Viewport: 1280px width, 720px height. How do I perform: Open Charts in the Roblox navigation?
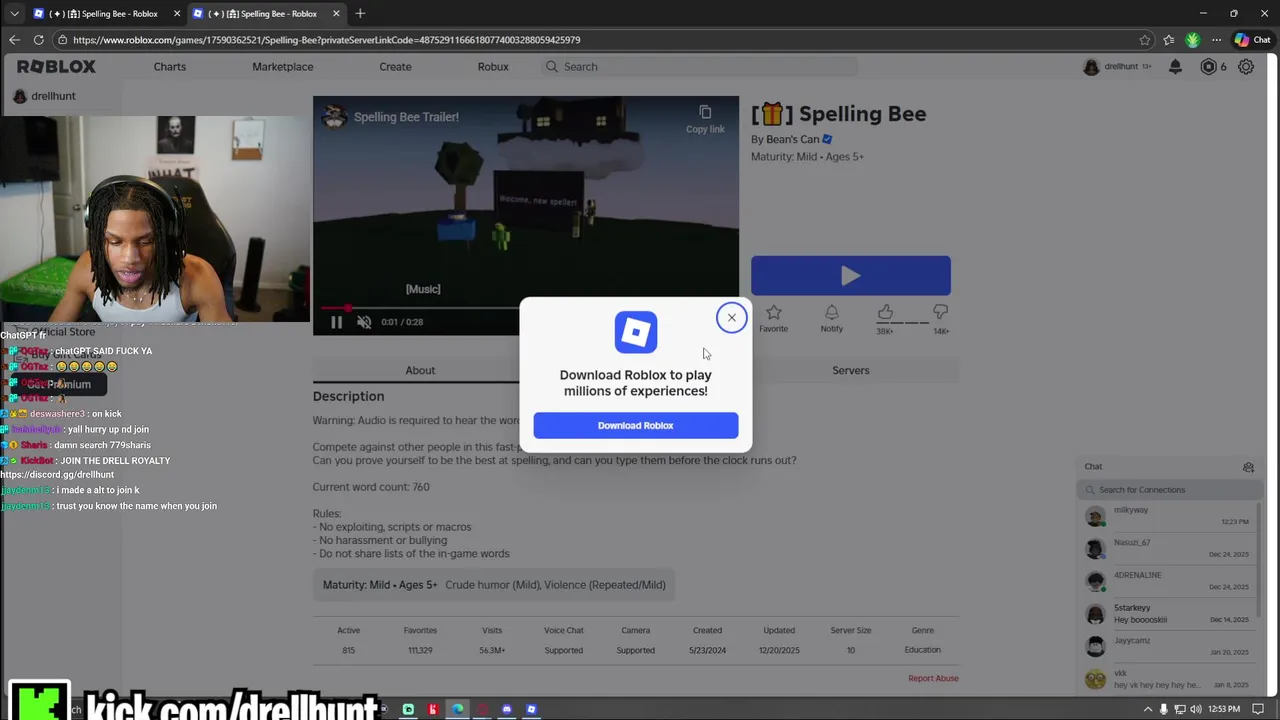coord(170,67)
